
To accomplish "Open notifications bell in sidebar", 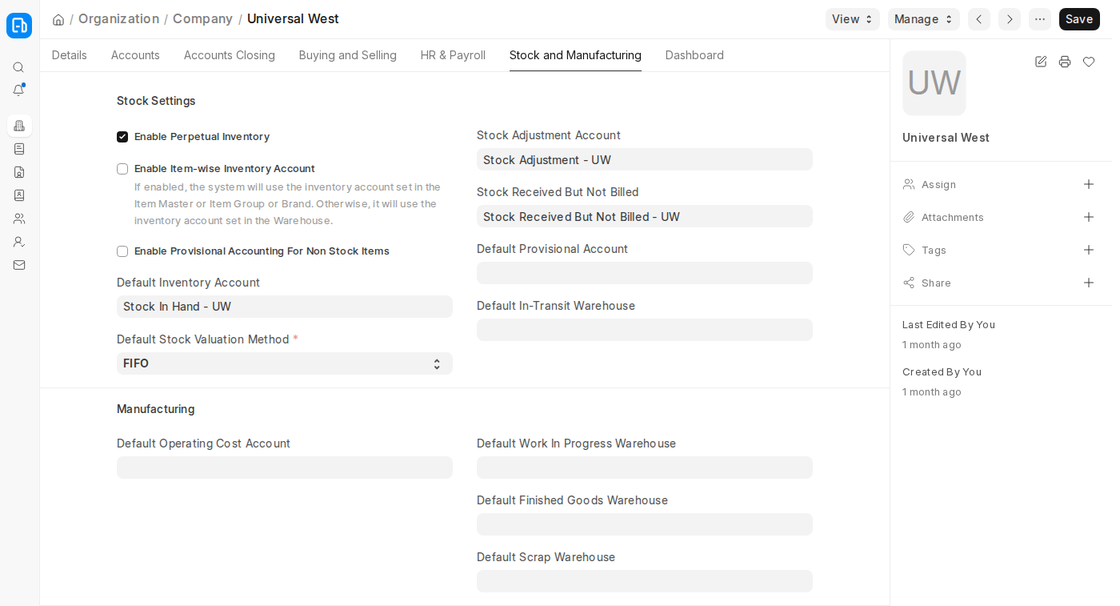I will click(19, 90).
